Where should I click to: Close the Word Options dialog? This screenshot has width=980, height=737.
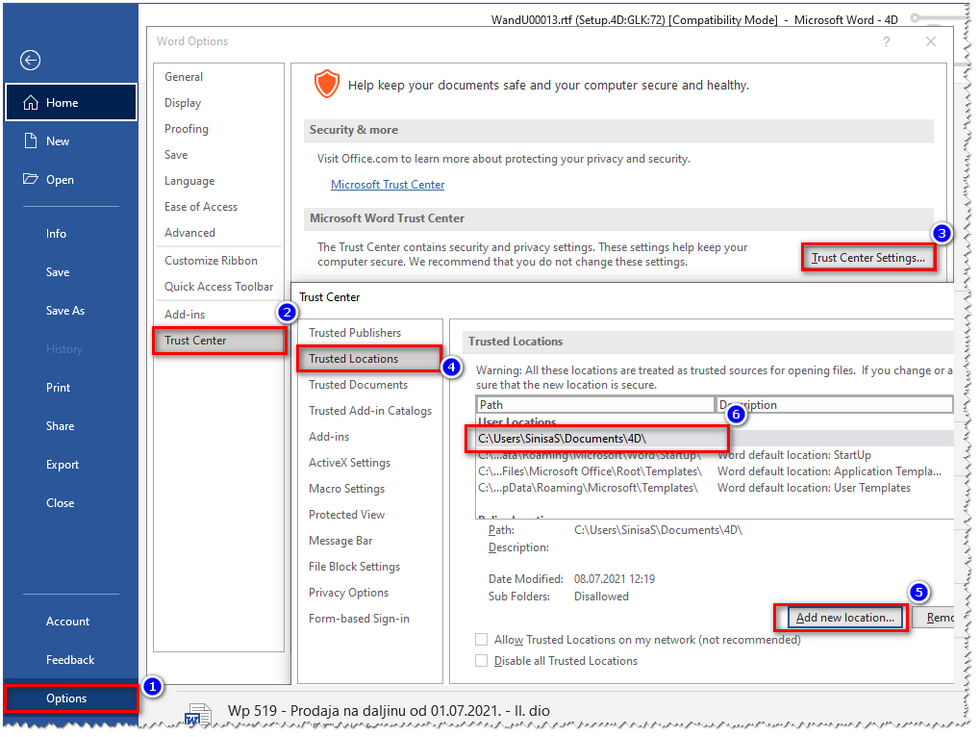931,41
